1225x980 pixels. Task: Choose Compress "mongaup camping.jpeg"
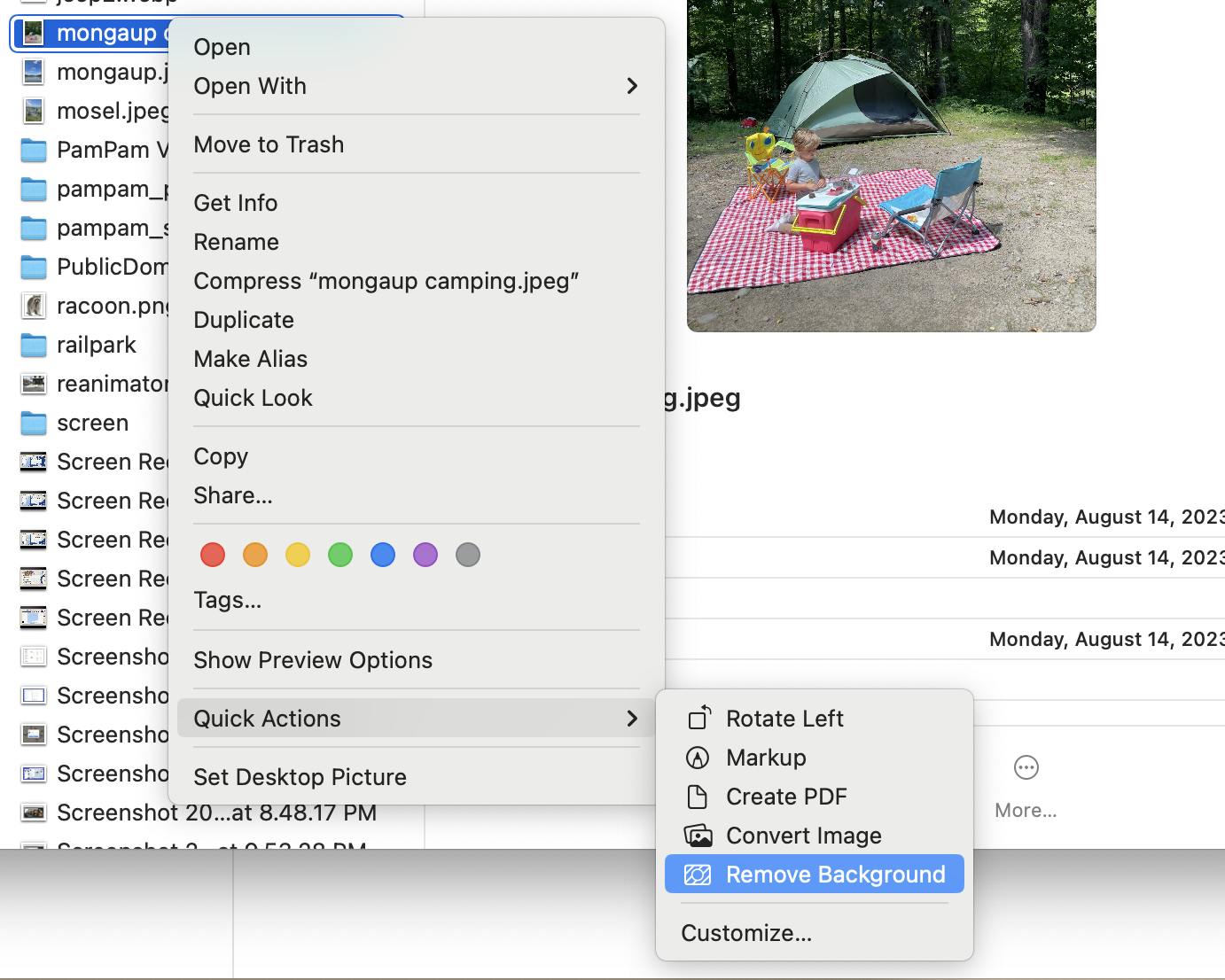tap(417, 281)
